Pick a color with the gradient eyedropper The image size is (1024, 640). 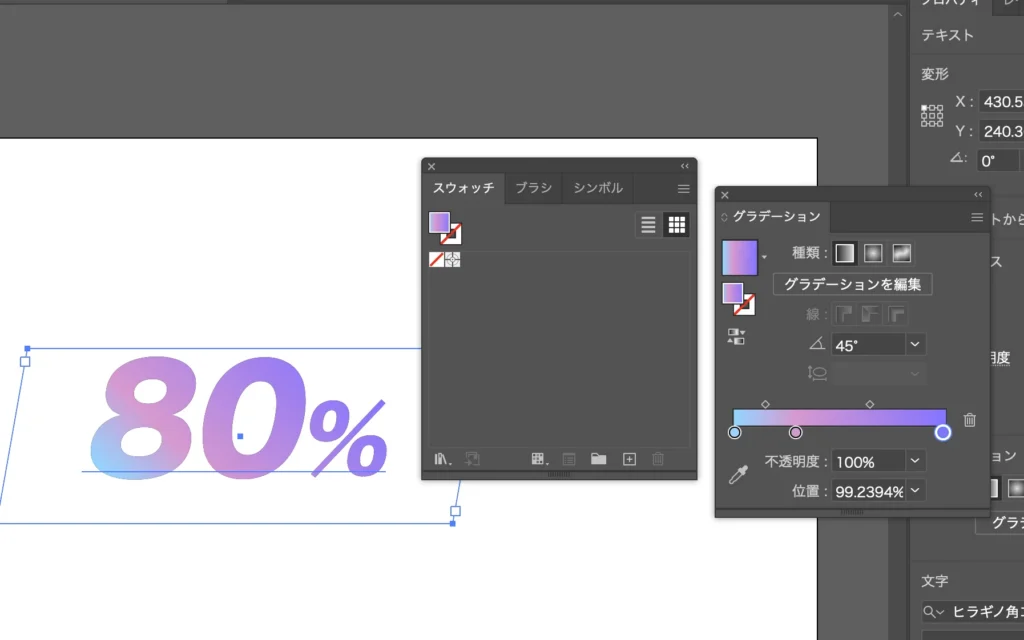click(738, 476)
